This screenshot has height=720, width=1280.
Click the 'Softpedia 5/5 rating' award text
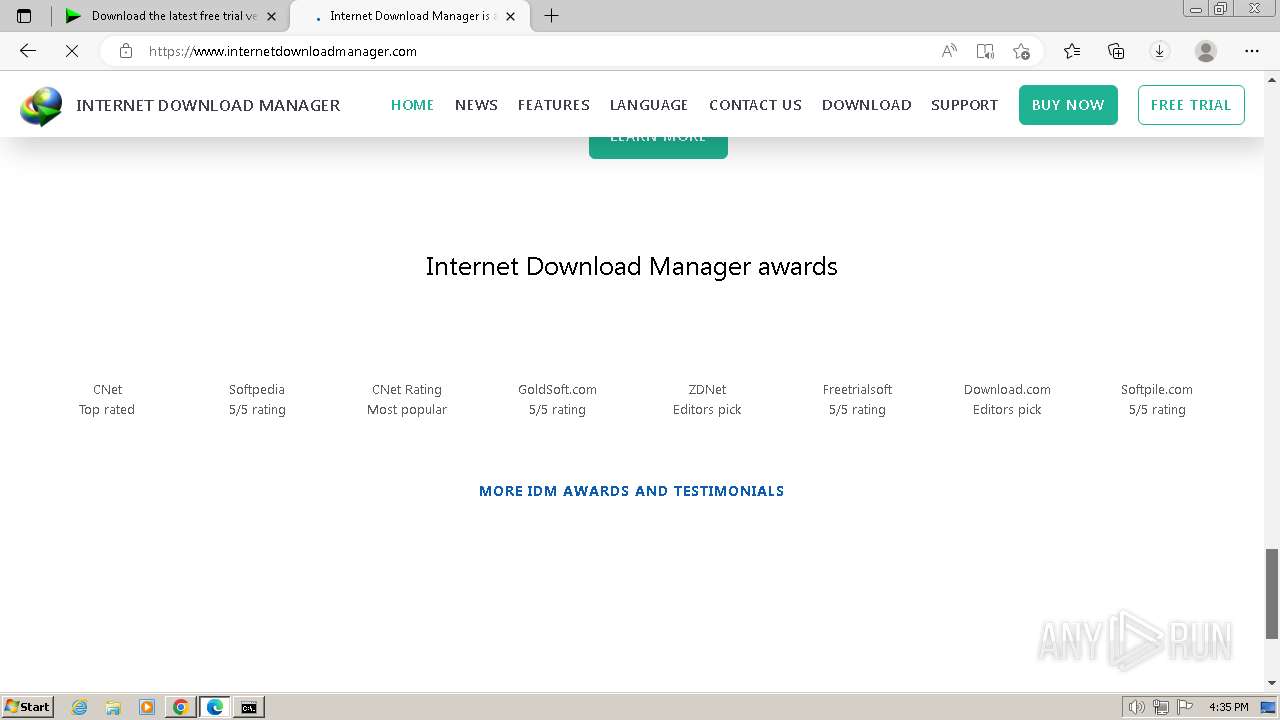tap(257, 399)
